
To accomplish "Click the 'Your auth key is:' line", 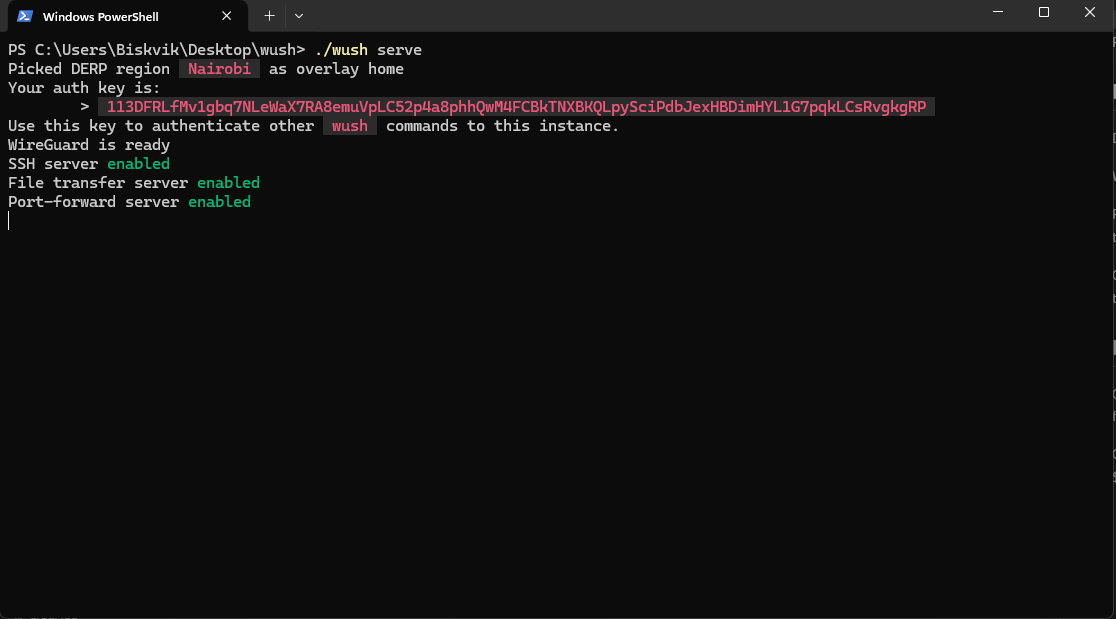I will pos(84,88).
